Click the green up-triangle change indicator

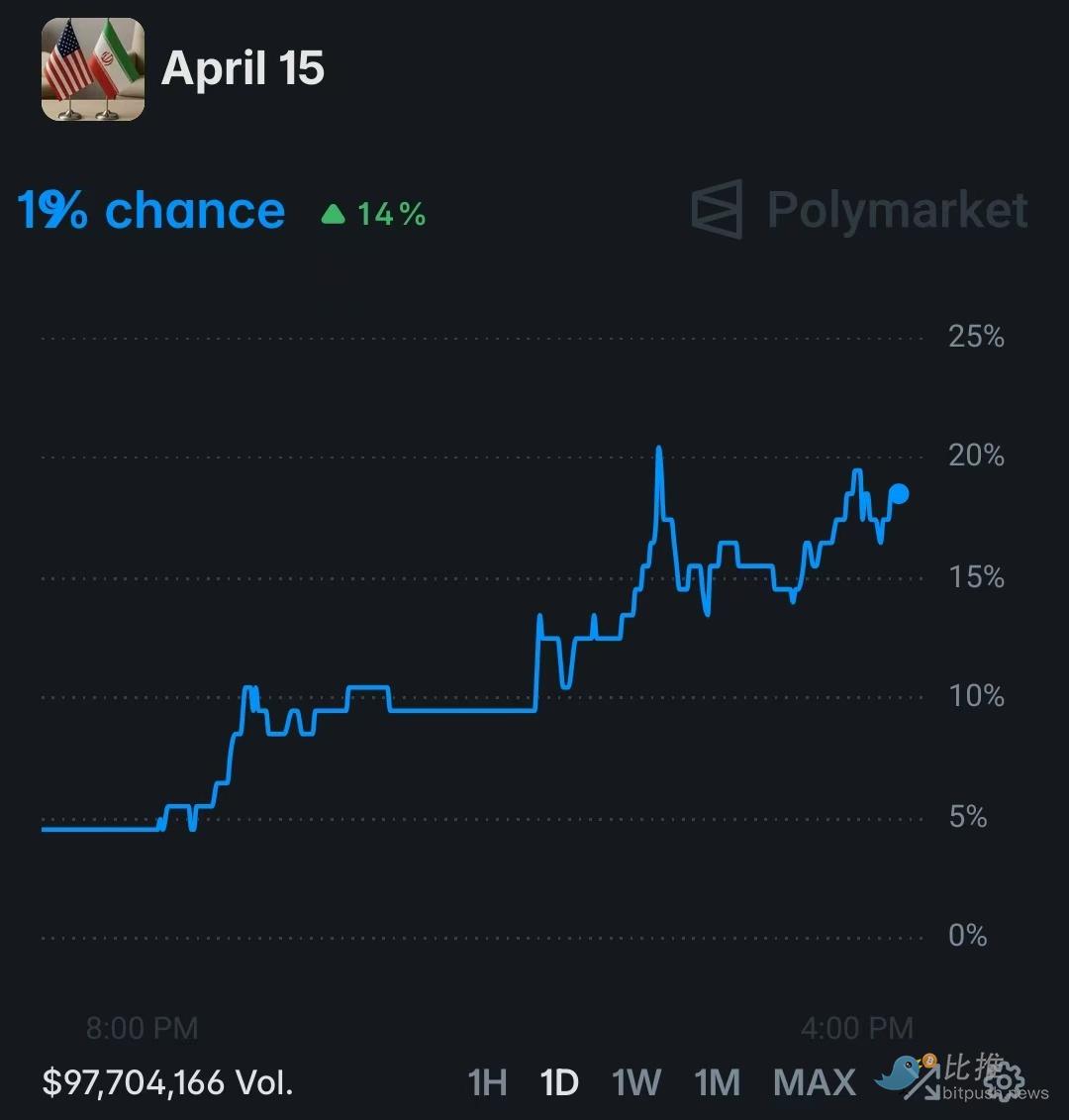point(334,213)
